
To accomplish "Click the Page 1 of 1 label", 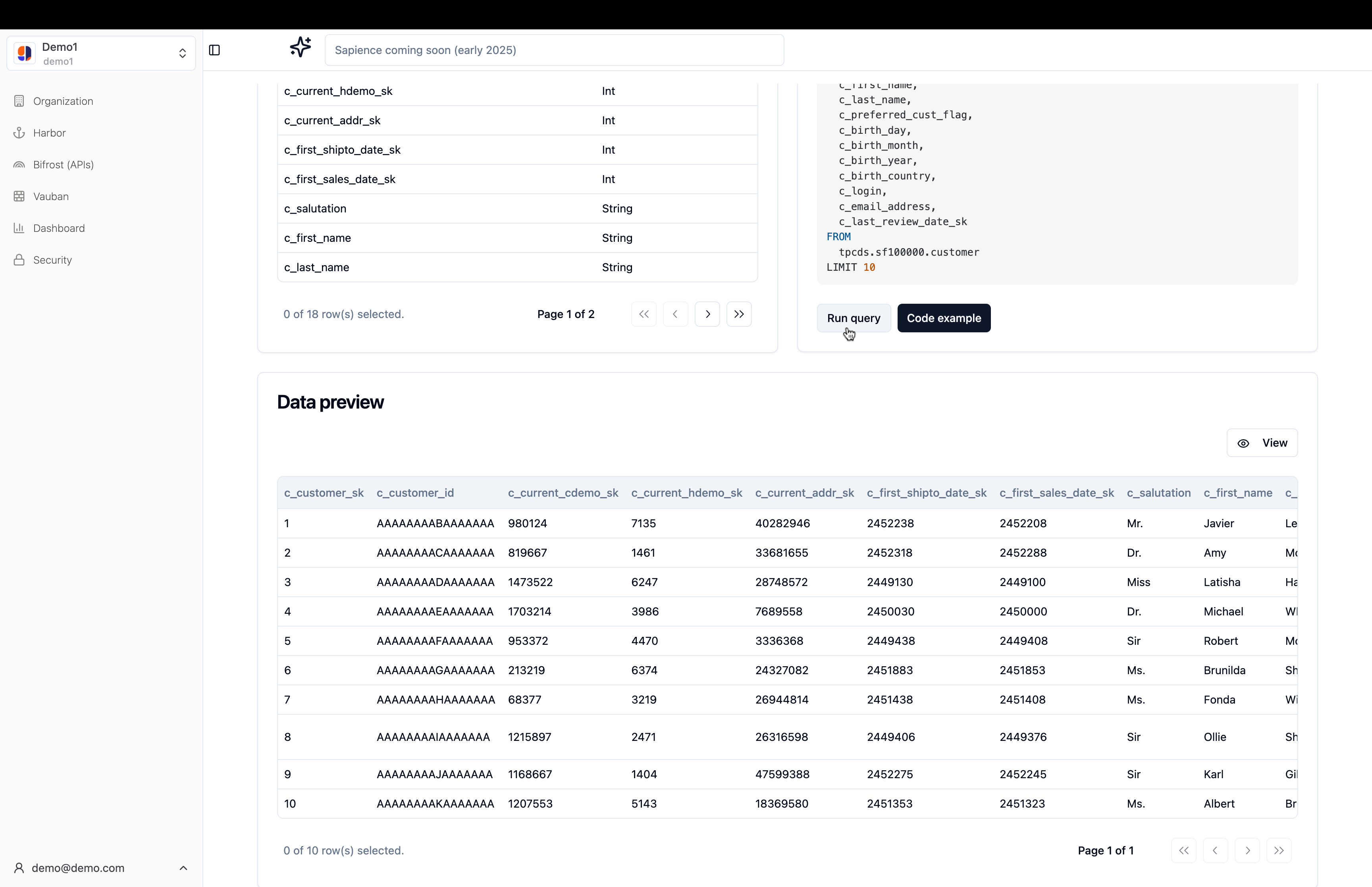I will 1106,850.
